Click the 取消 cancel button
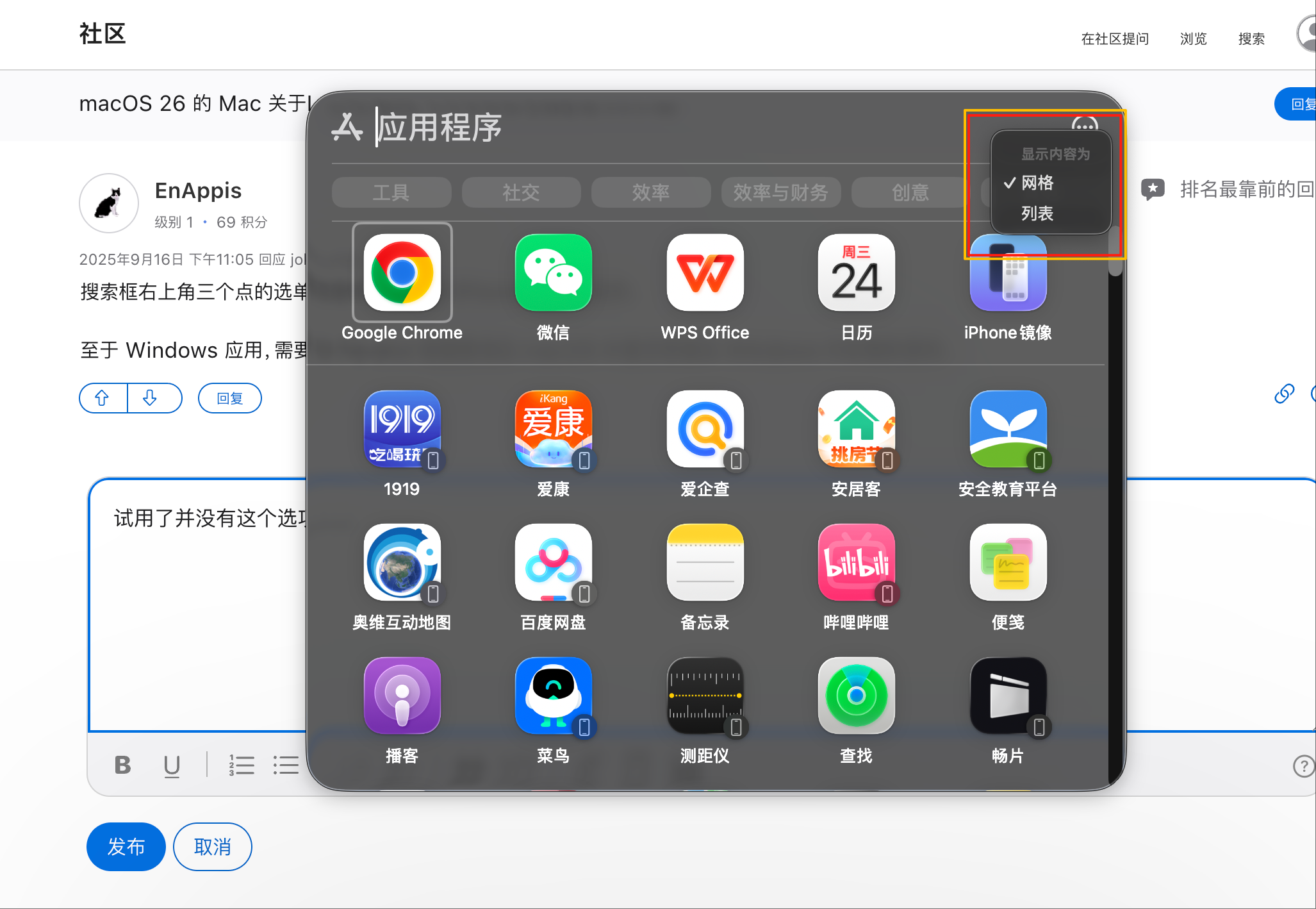This screenshot has height=909, width=1316. 212,847
